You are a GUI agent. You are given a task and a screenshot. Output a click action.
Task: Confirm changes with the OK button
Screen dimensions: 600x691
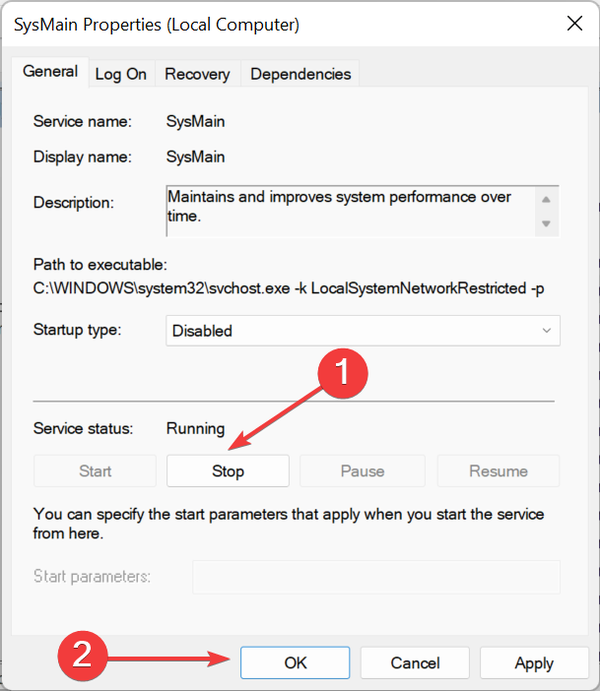point(295,662)
